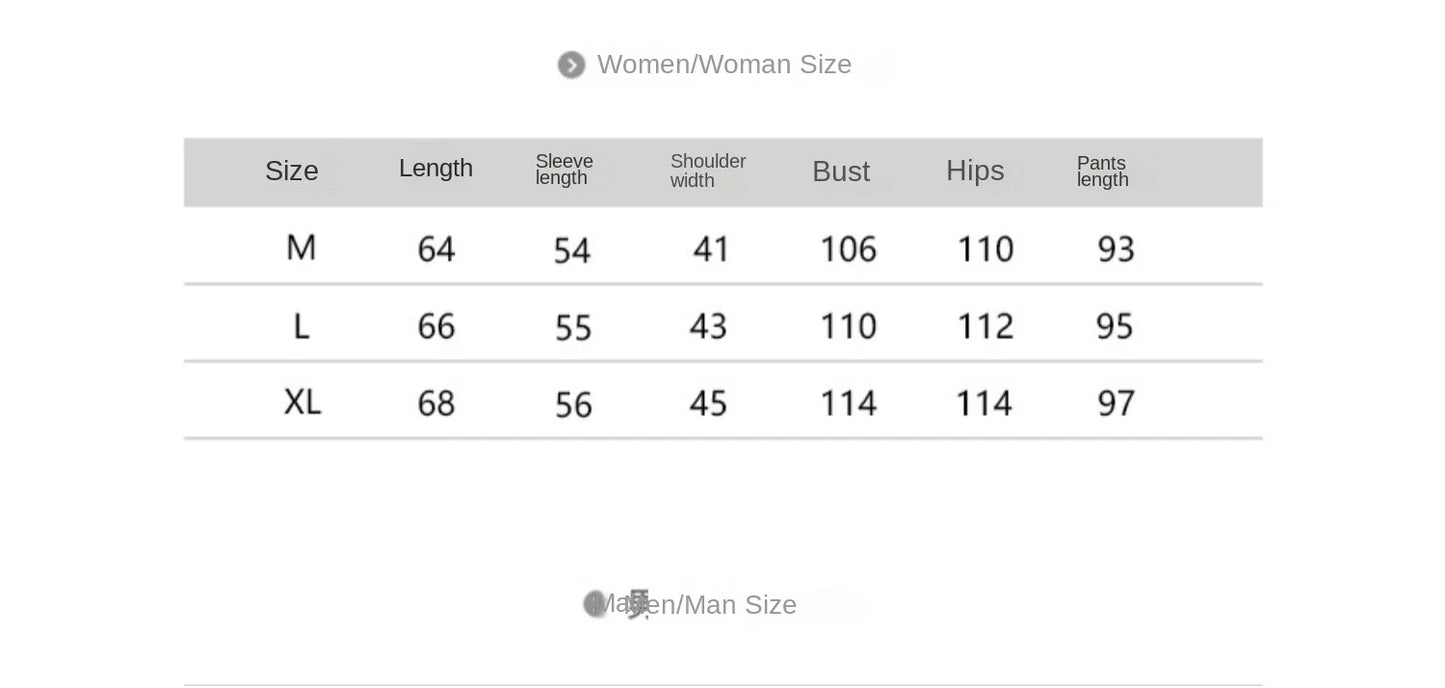Select the L size row label
The height and width of the screenshot is (688, 1445).
(x=301, y=325)
